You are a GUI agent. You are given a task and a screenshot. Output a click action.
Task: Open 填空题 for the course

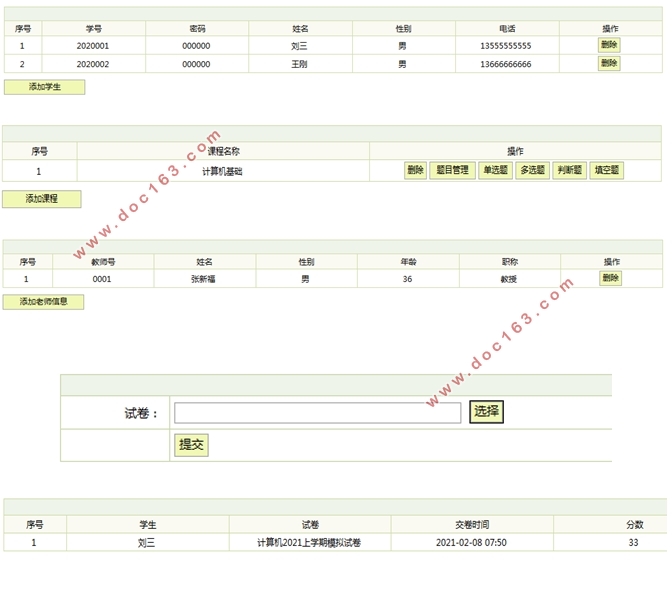tap(607, 171)
